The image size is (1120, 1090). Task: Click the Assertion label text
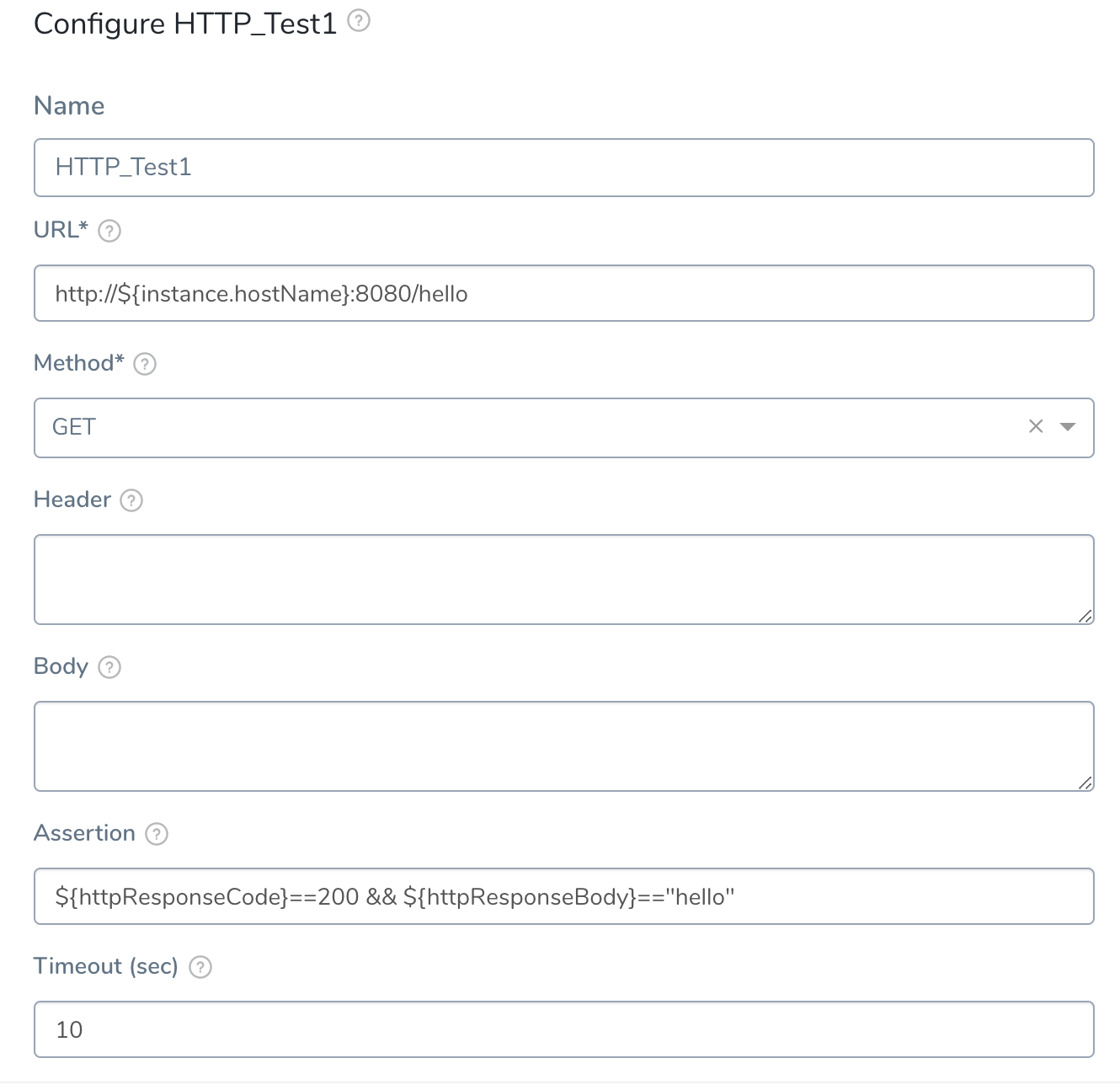pyautogui.click(x=84, y=833)
